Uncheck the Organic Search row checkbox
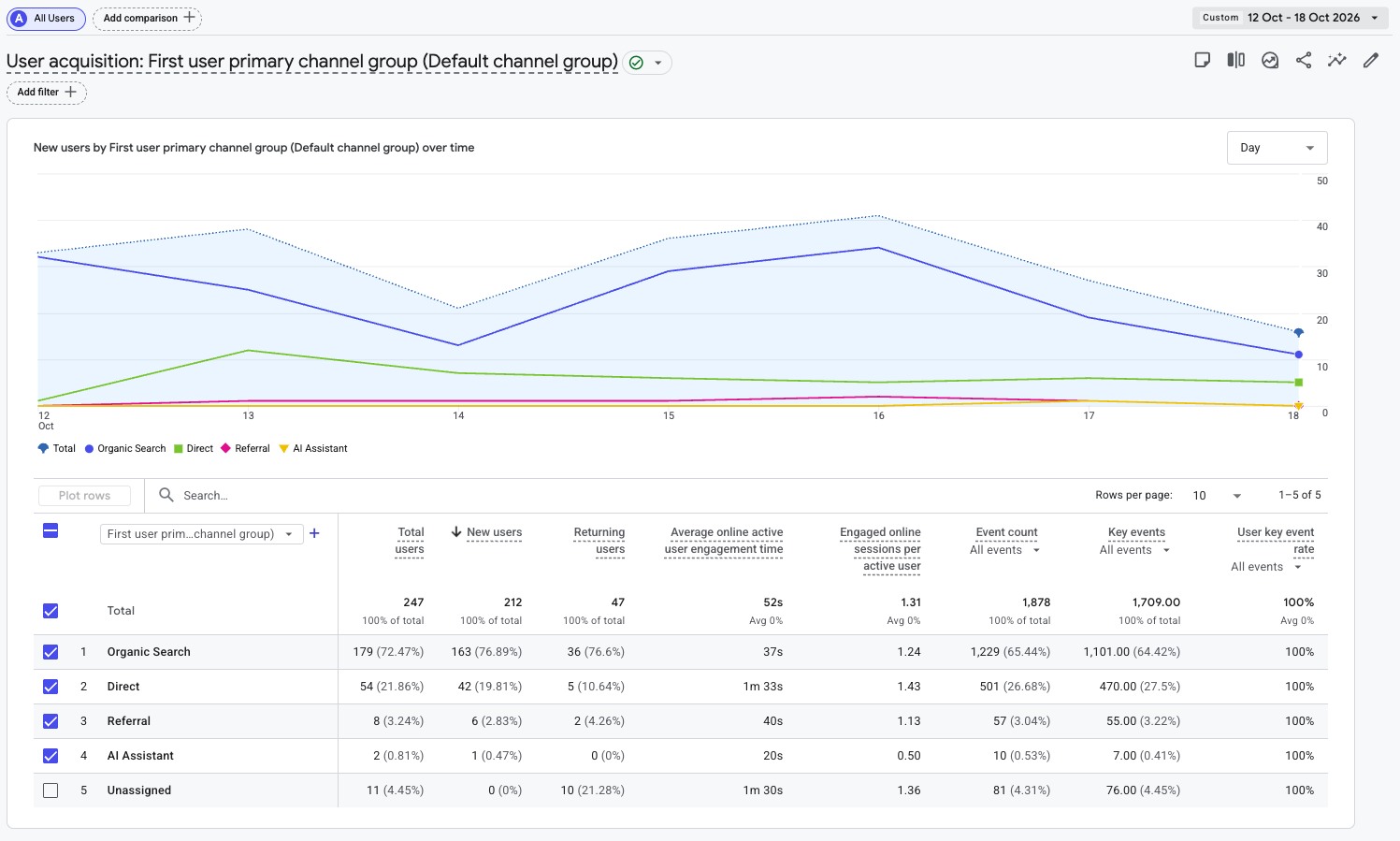 pyautogui.click(x=51, y=652)
